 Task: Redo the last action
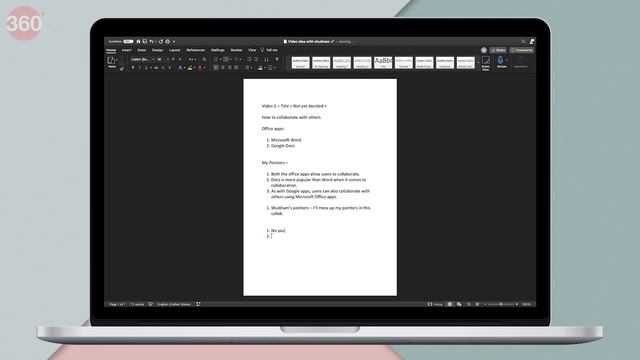click(x=161, y=42)
